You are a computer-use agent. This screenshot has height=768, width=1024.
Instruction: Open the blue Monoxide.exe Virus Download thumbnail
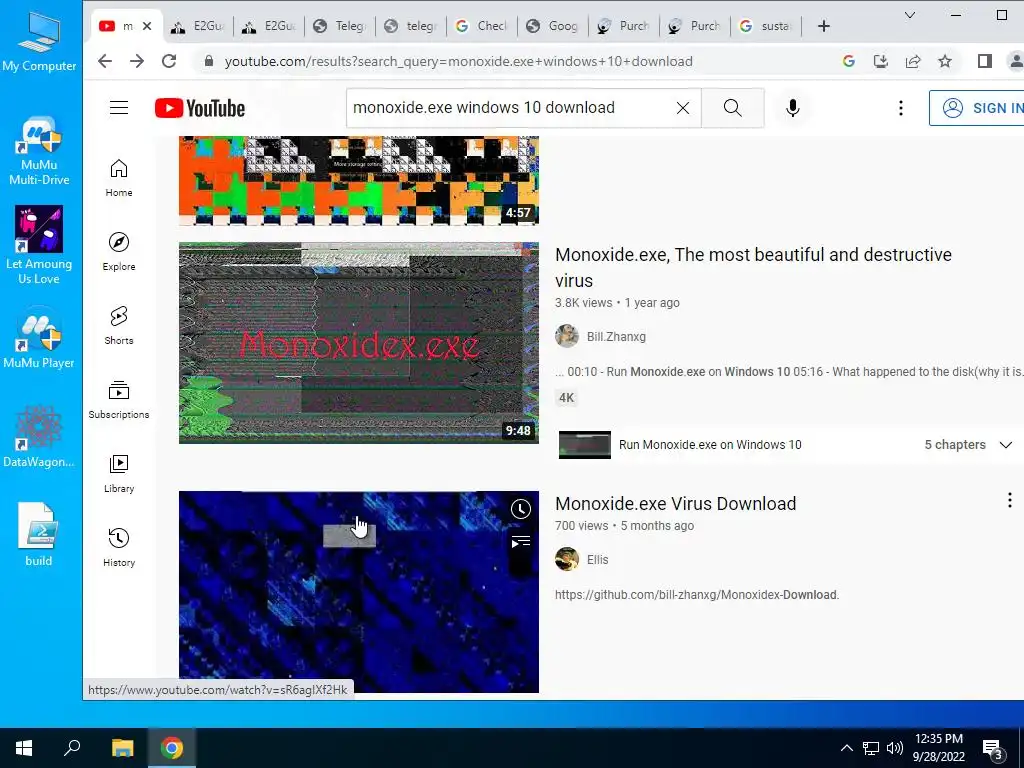coord(359,592)
